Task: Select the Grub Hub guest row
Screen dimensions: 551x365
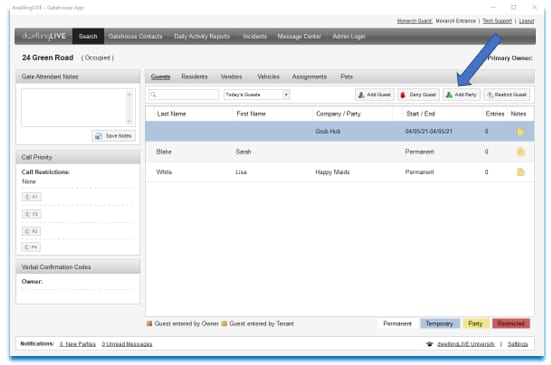Action: pyautogui.click(x=340, y=131)
